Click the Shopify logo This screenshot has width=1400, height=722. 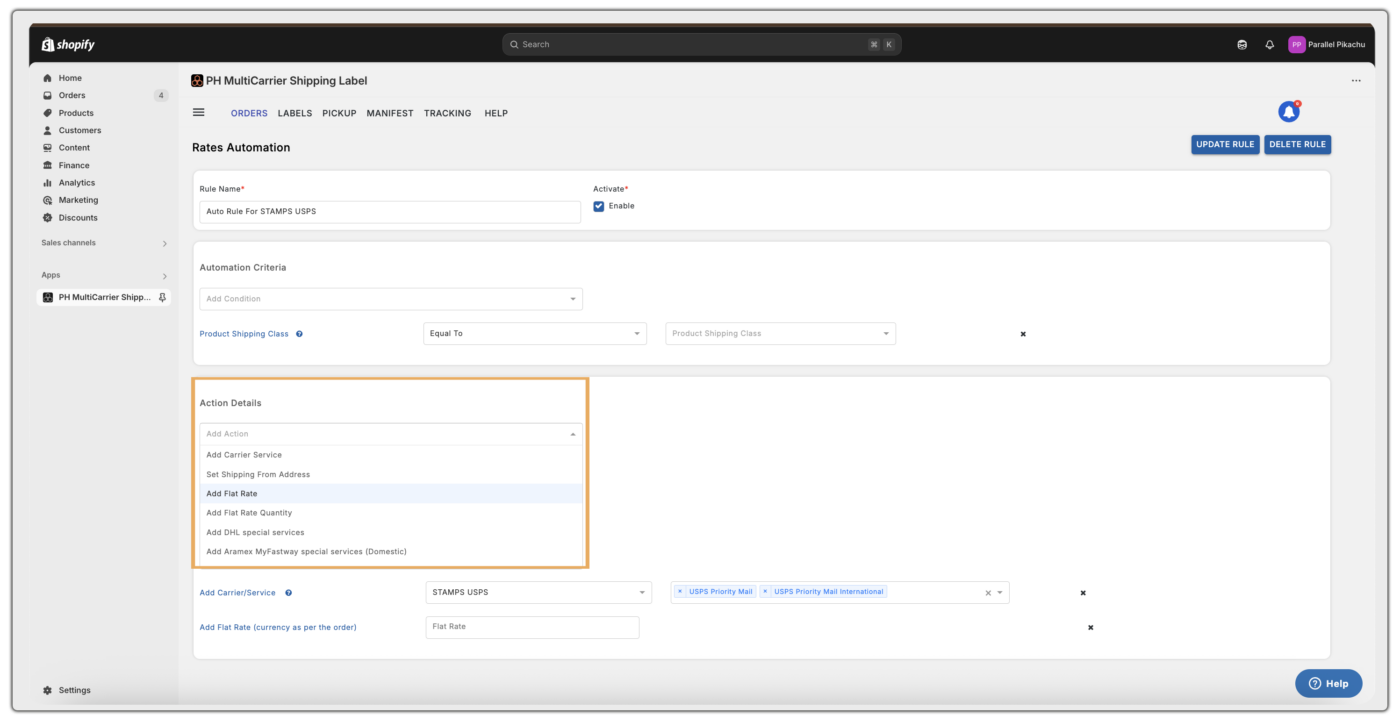pyautogui.click(x=68, y=44)
